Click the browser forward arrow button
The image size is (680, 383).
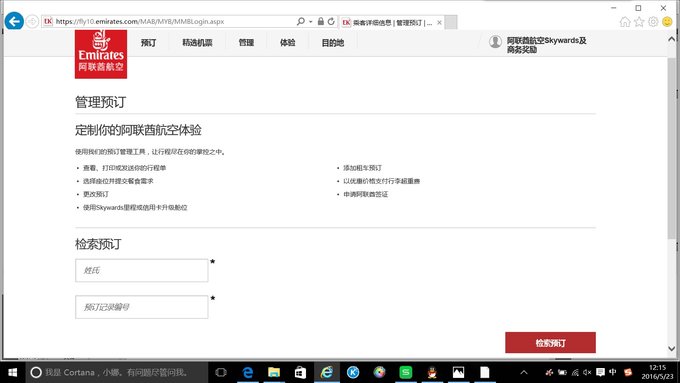coord(32,21)
